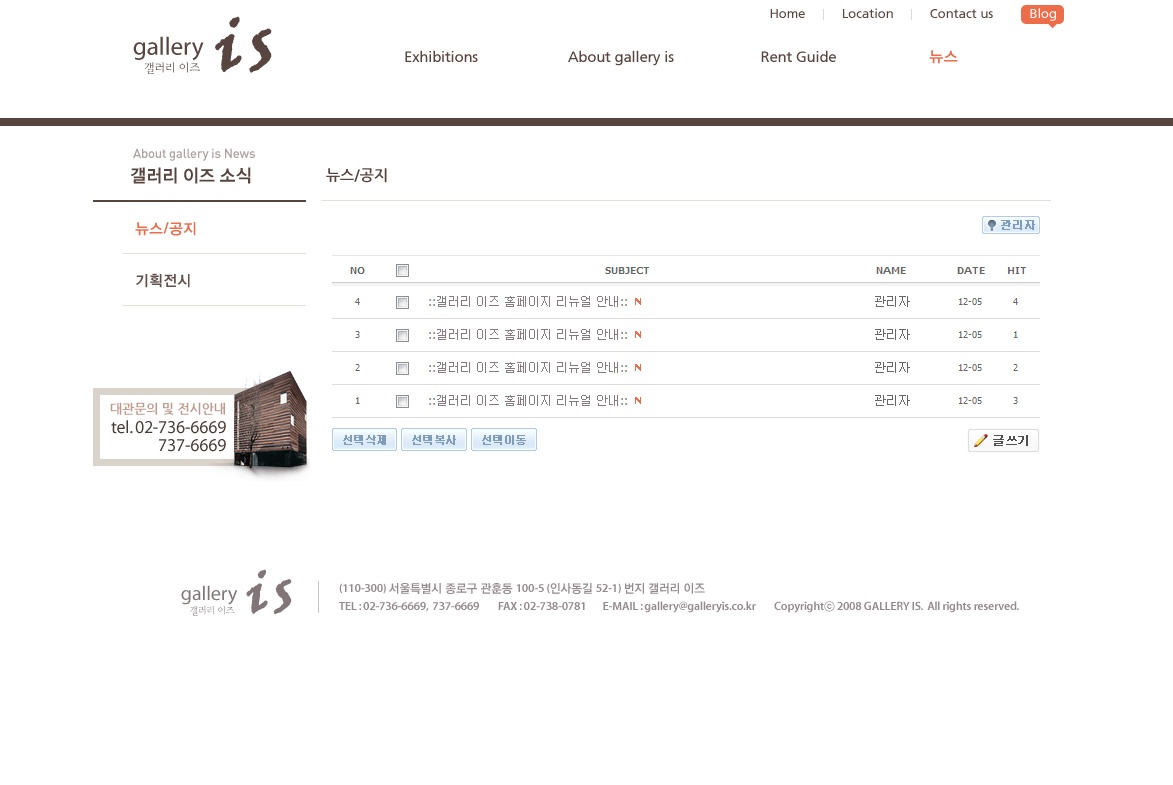The image size is (1173, 785).
Task: Open the Blog speech-bubble badge
Action: pyautogui.click(x=1042, y=14)
